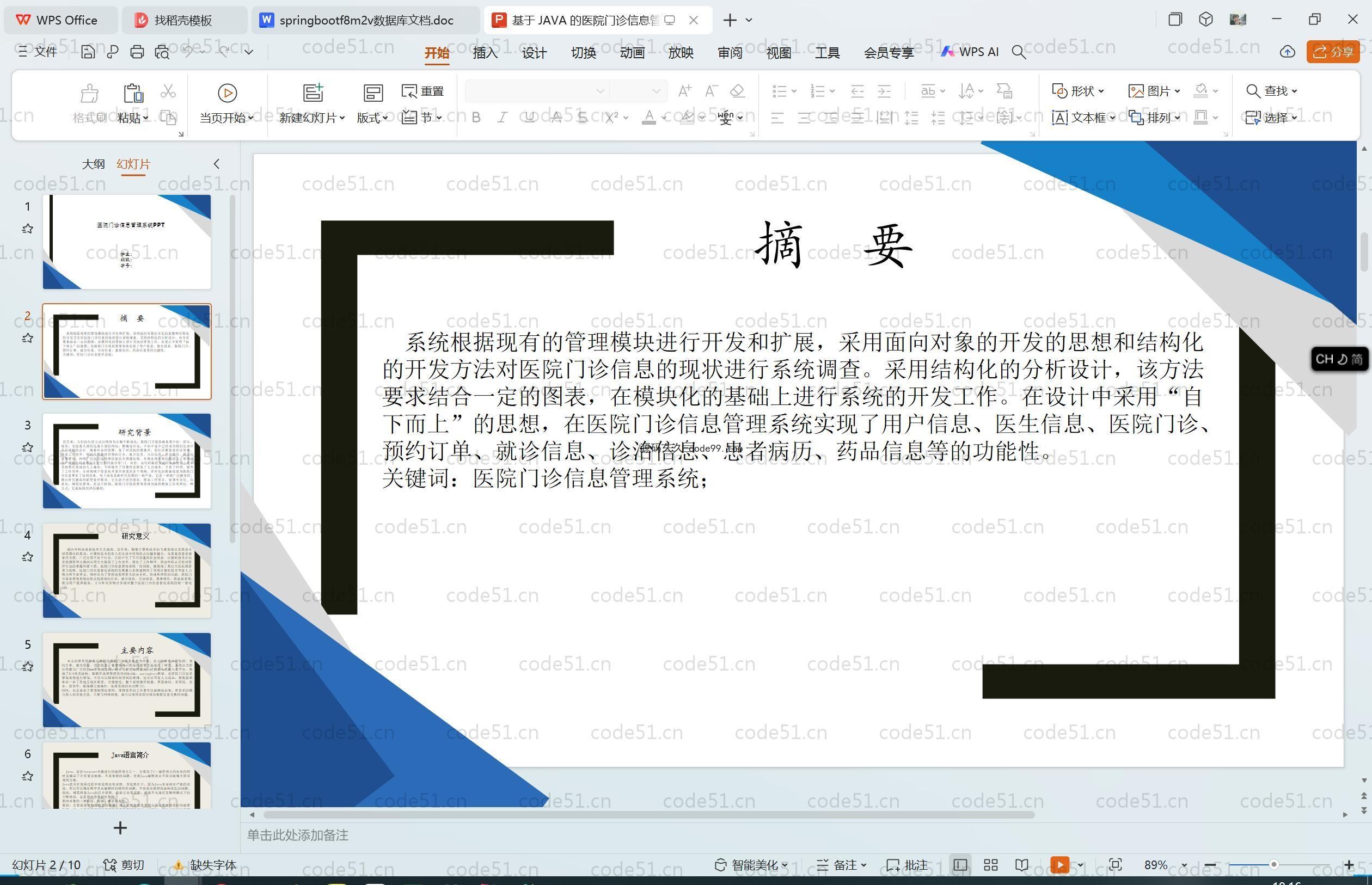1372x885 pixels.
Task: Click text highlight color swatch
Action: coord(687,118)
